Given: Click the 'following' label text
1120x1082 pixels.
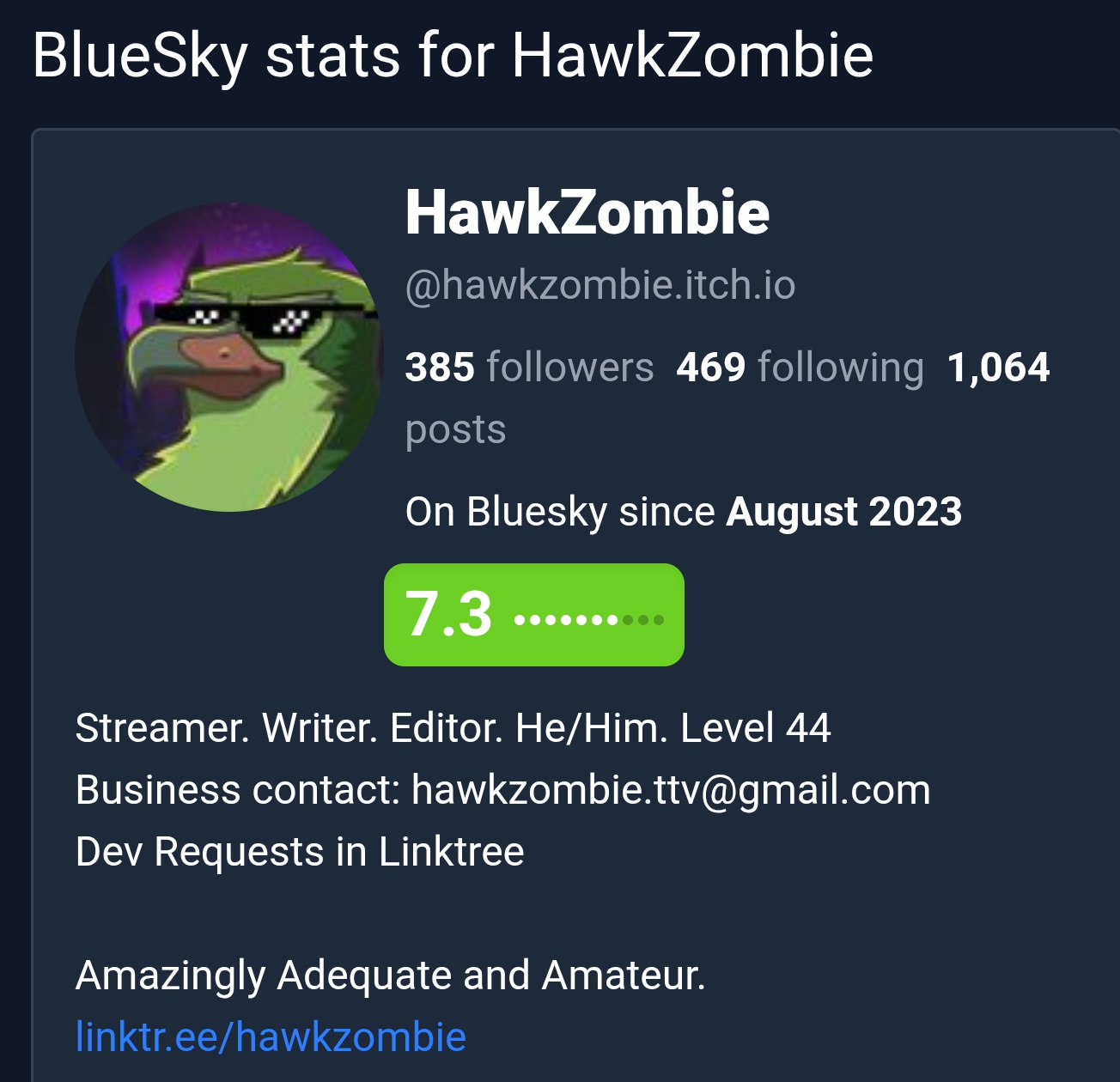Looking at the screenshot, I should pos(841,368).
